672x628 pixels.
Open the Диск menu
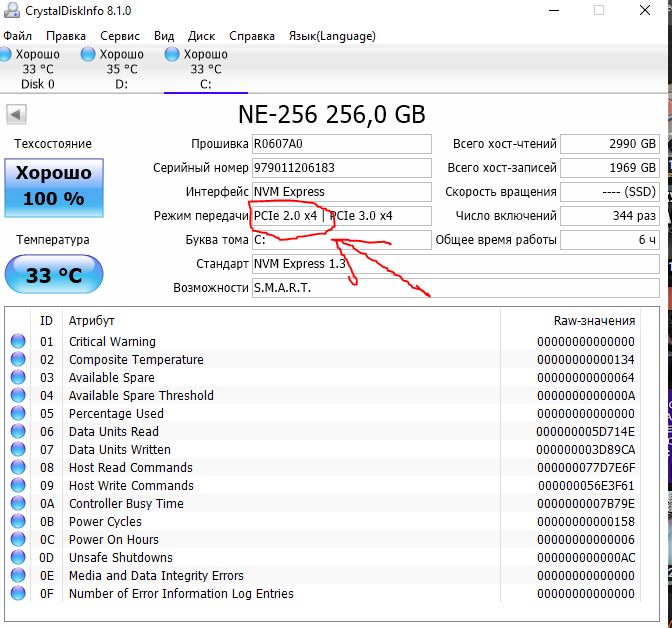[x=201, y=36]
